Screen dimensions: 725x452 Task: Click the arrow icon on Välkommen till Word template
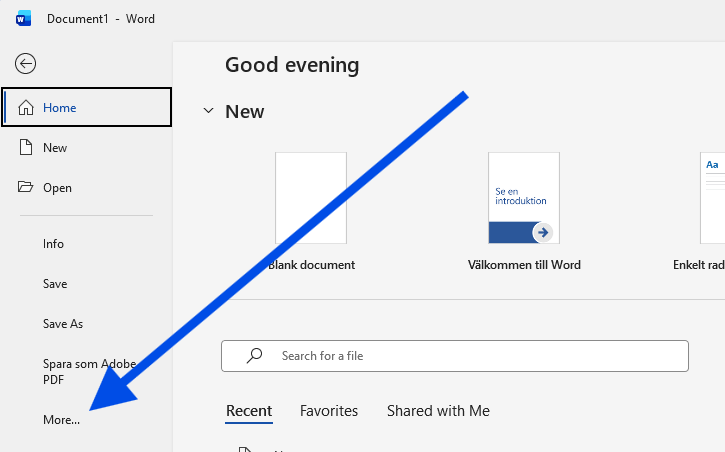543,232
